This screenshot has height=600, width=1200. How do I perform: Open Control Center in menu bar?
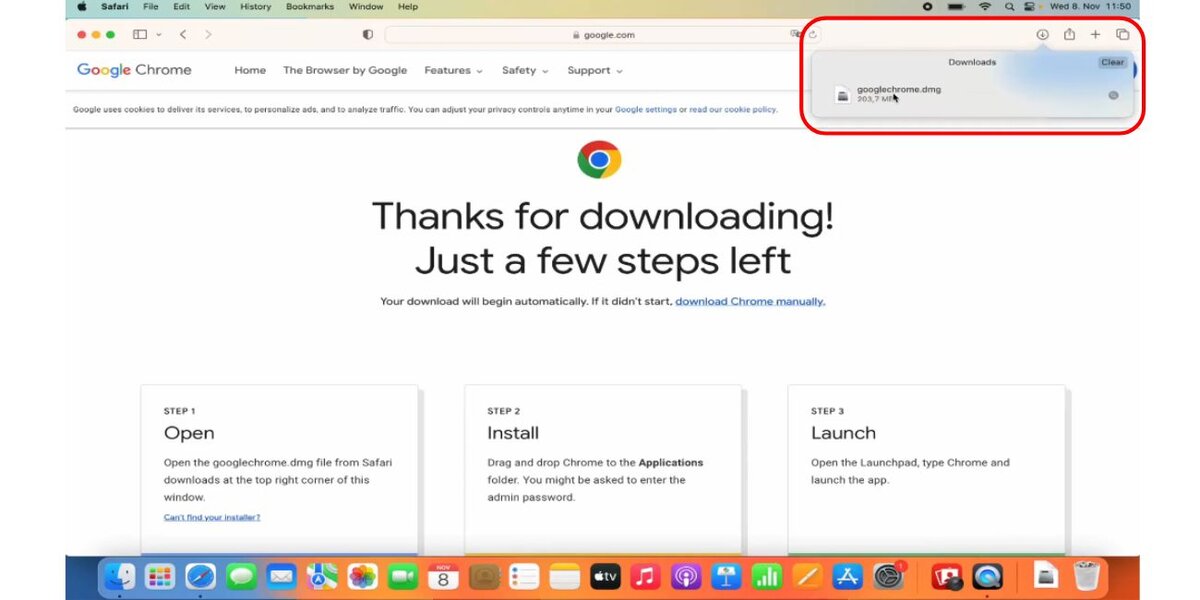click(x=1030, y=6)
